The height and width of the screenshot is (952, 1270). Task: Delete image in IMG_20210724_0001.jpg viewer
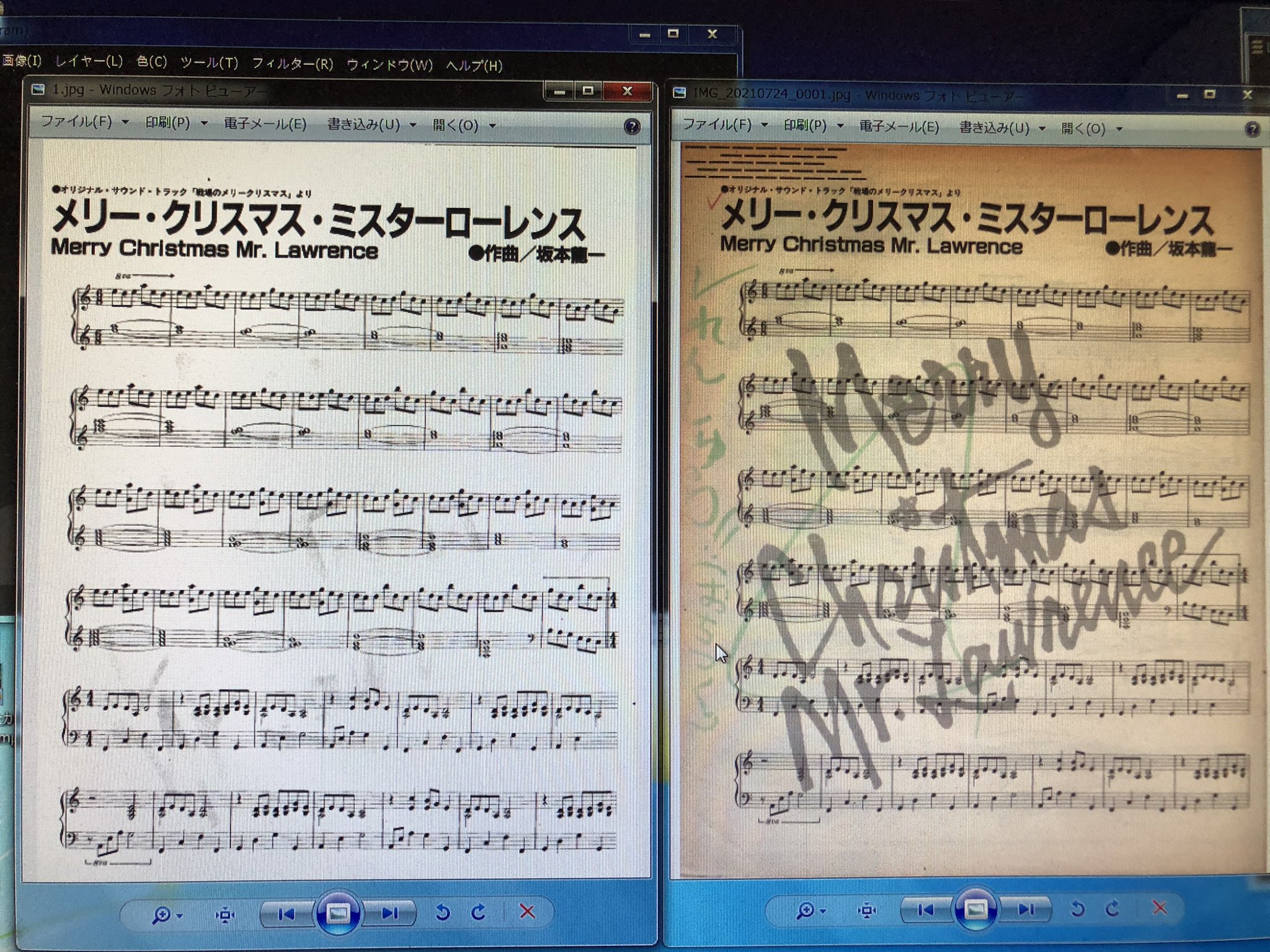click(1160, 908)
